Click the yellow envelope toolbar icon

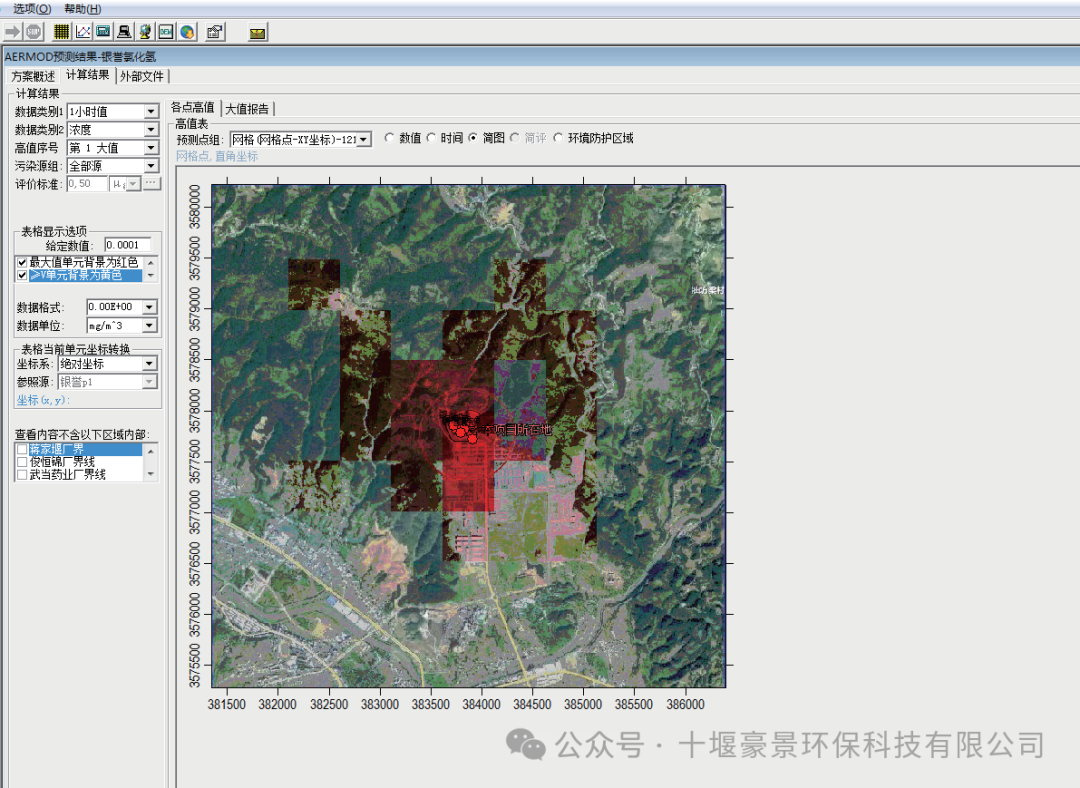point(258,33)
